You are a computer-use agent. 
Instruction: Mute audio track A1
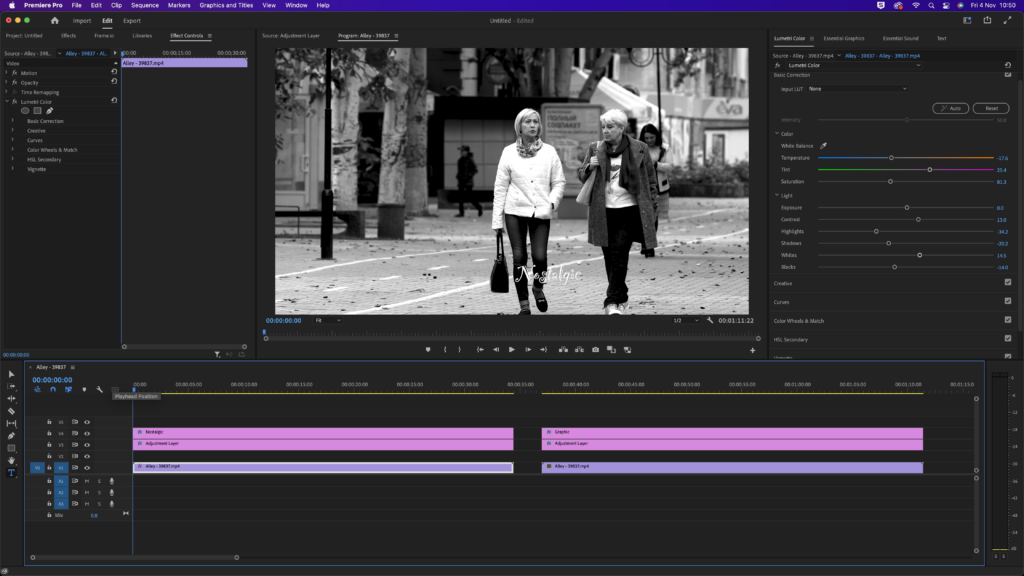87,481
